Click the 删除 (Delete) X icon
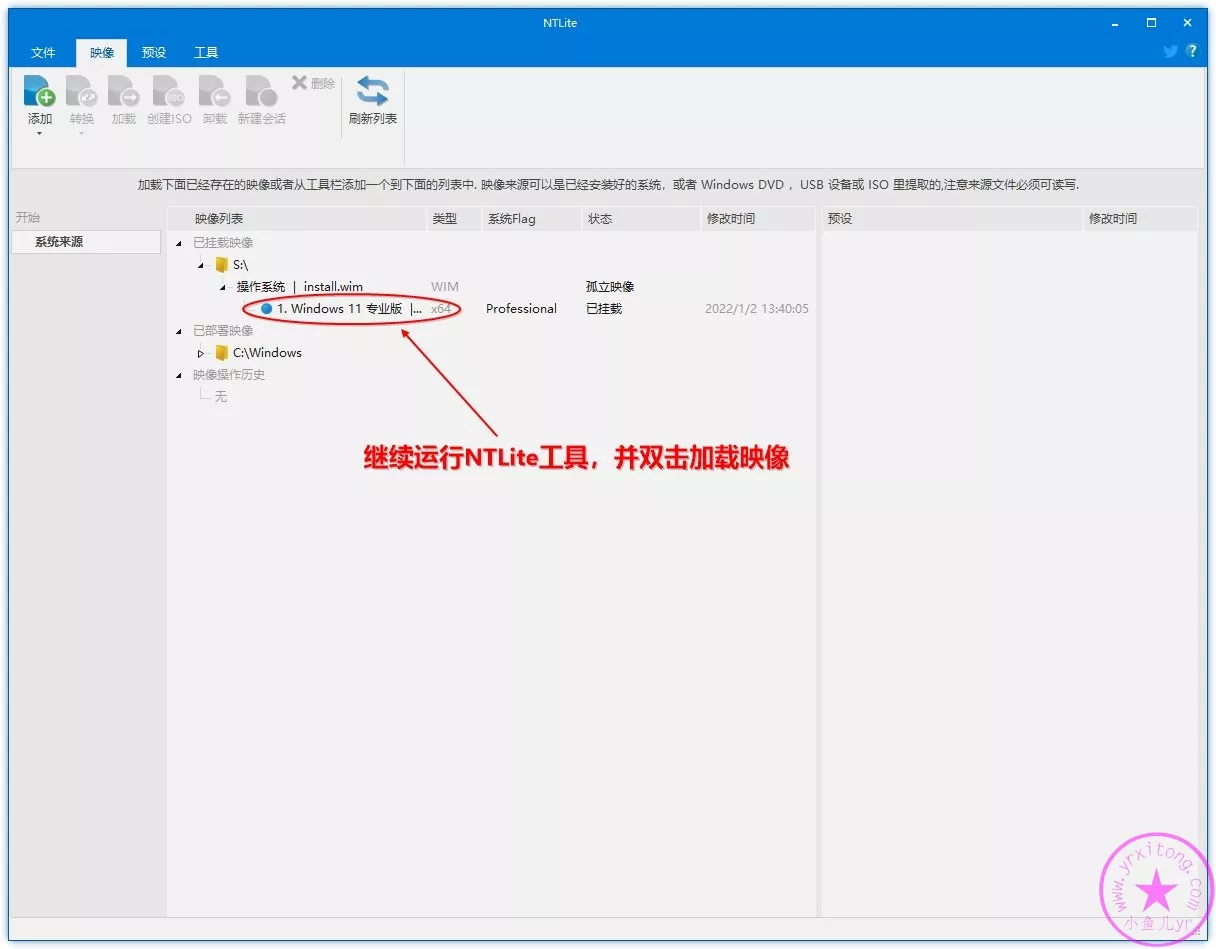Screen dimensions: 1216x949 (x=299, y=83)
